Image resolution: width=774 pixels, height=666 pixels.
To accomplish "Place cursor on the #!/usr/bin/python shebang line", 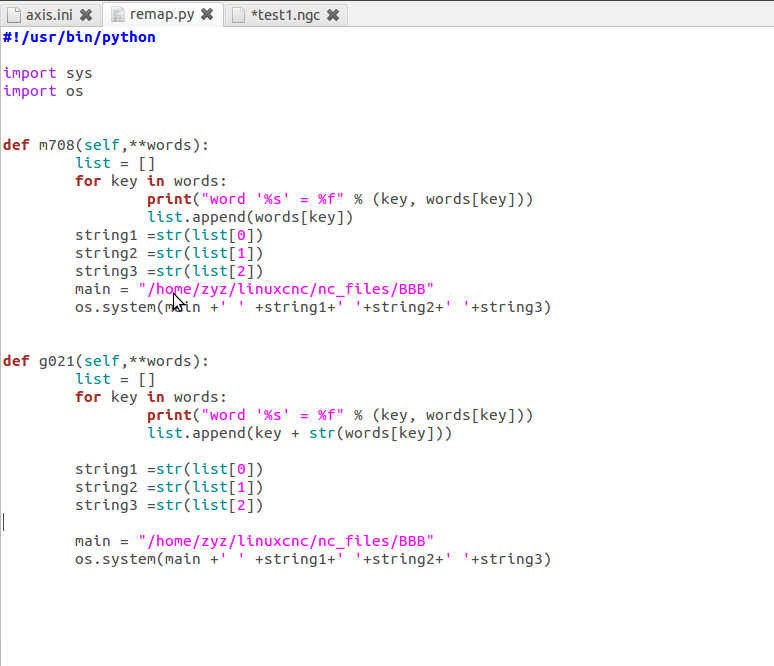I will pos(79,37).
